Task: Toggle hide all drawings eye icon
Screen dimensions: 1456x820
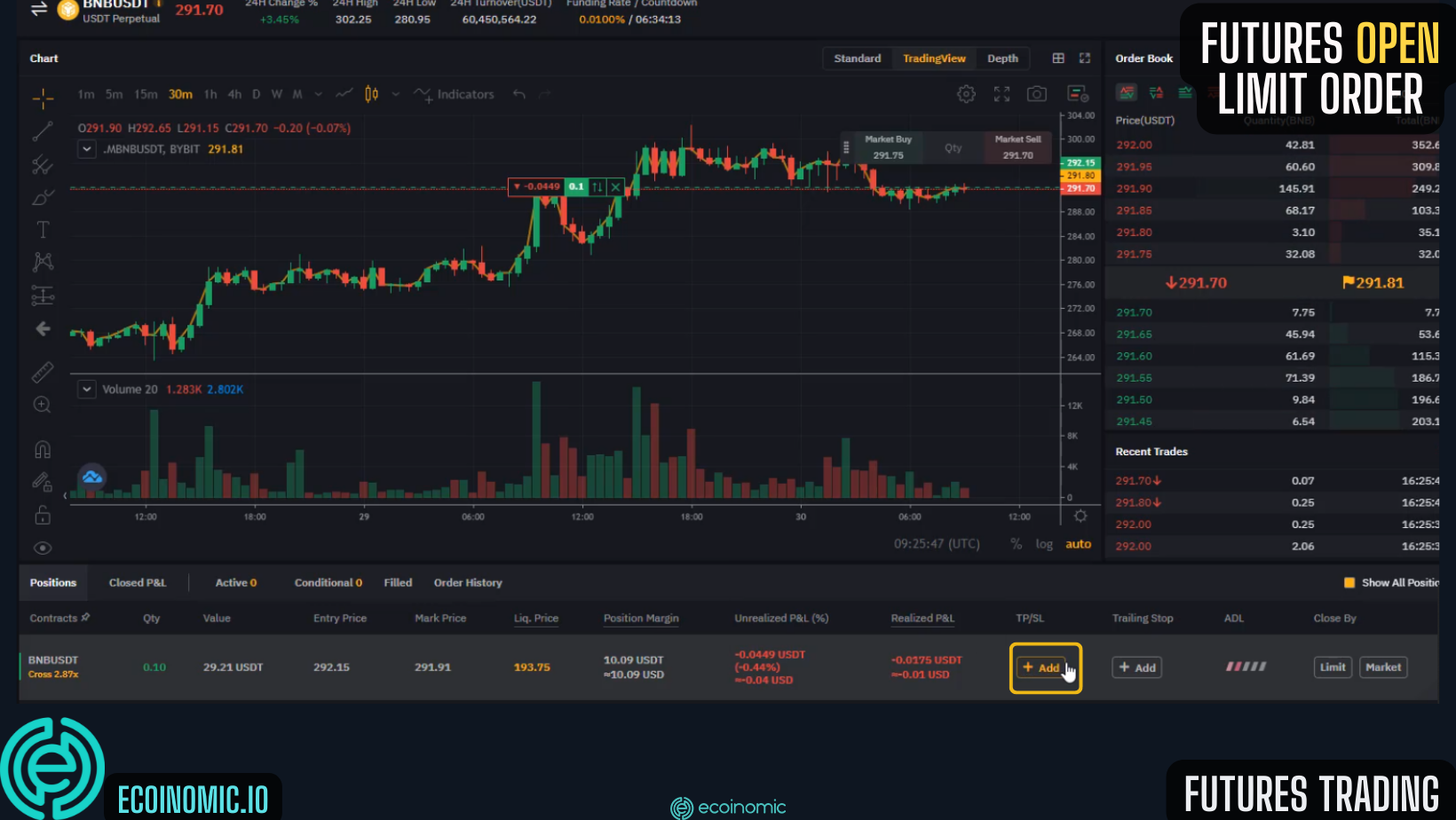Action: 43,548
